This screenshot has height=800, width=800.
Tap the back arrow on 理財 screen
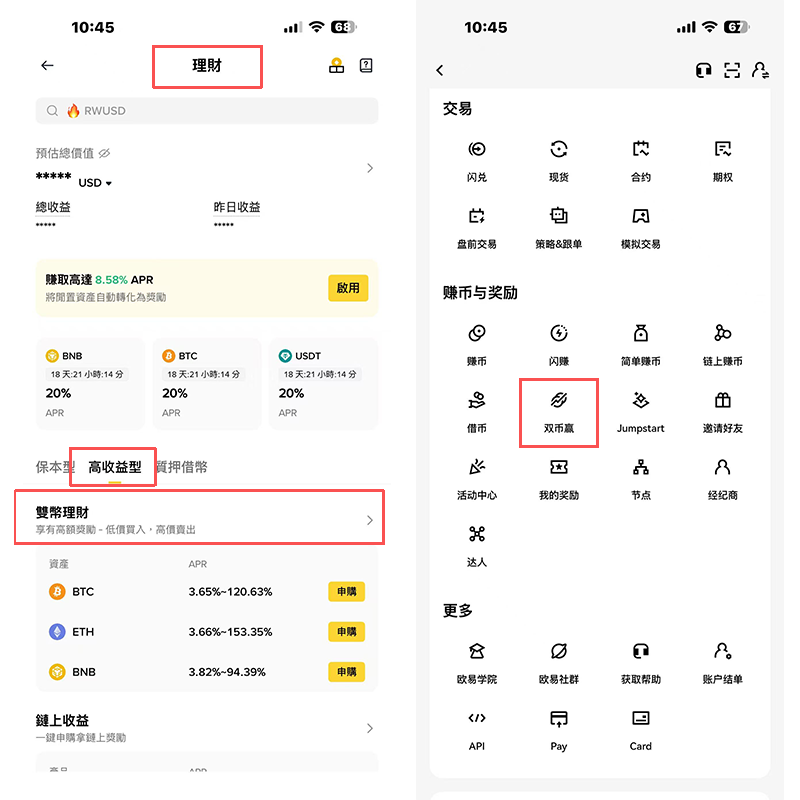pos(47,65)
